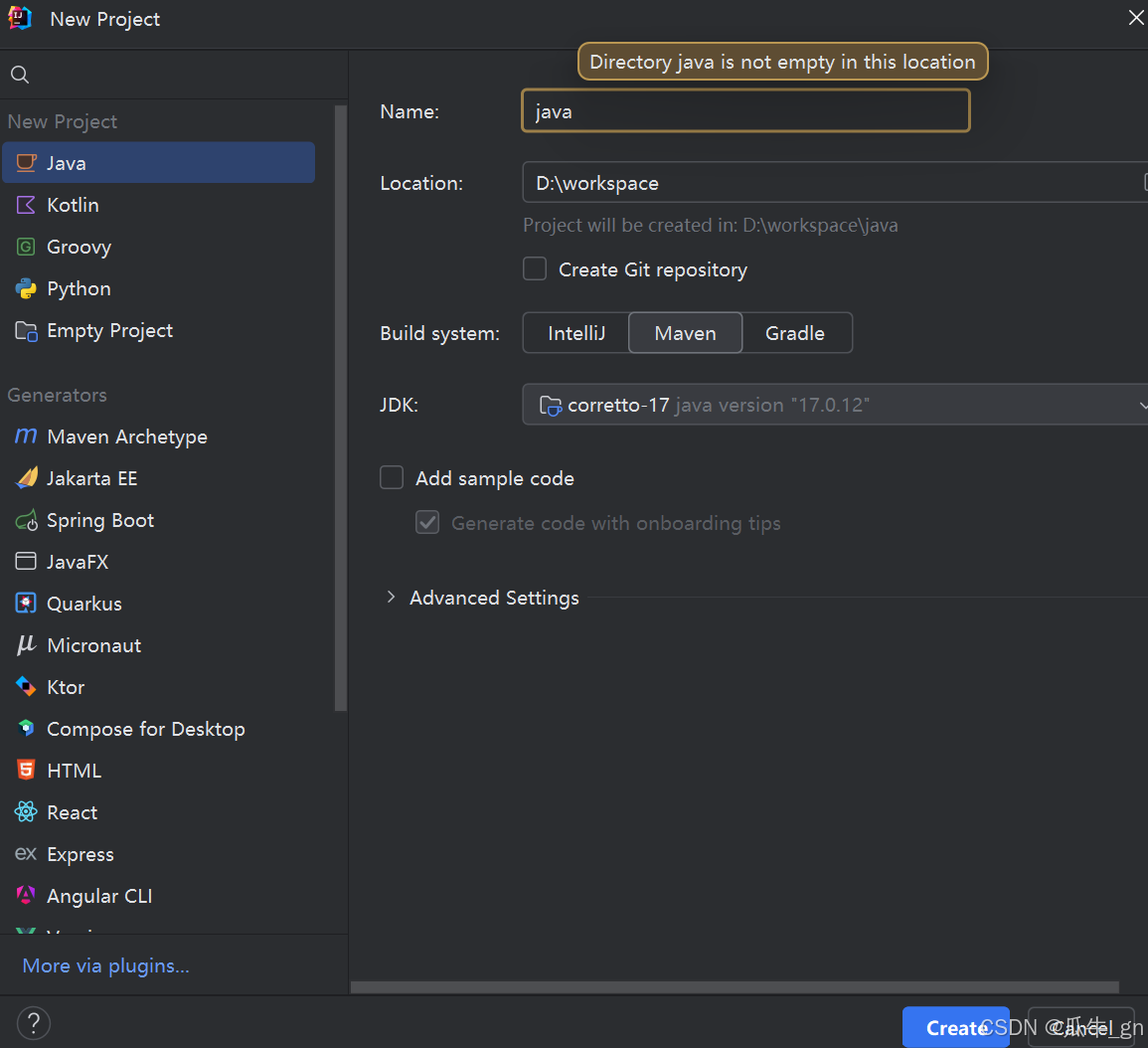Choose Maven build system
This screenshot has width=1148, height=1048.
685,333
